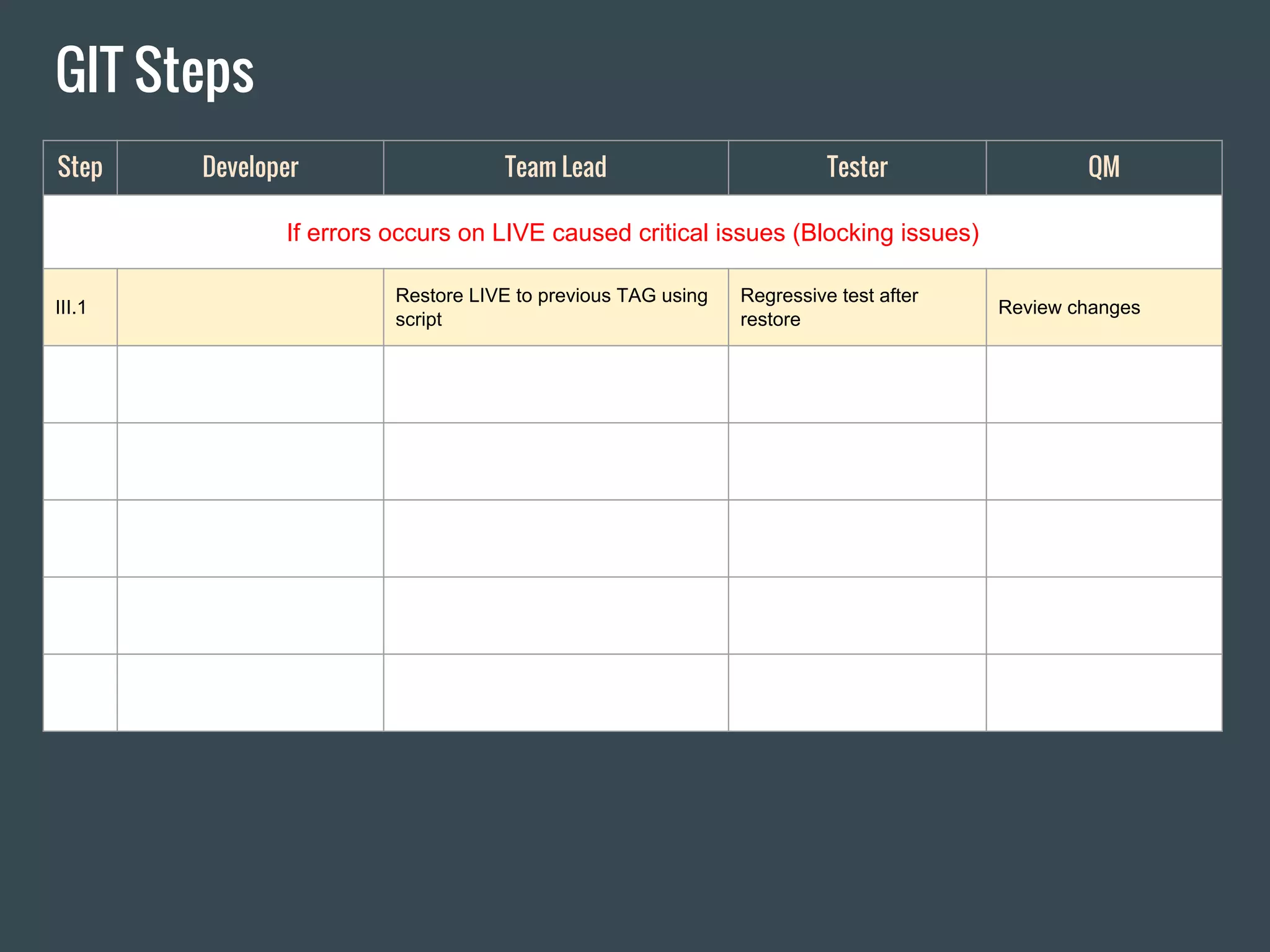Select the 'Developer' column header
The width and height of the screenshot is (1270, 952).
coord(251,167)
